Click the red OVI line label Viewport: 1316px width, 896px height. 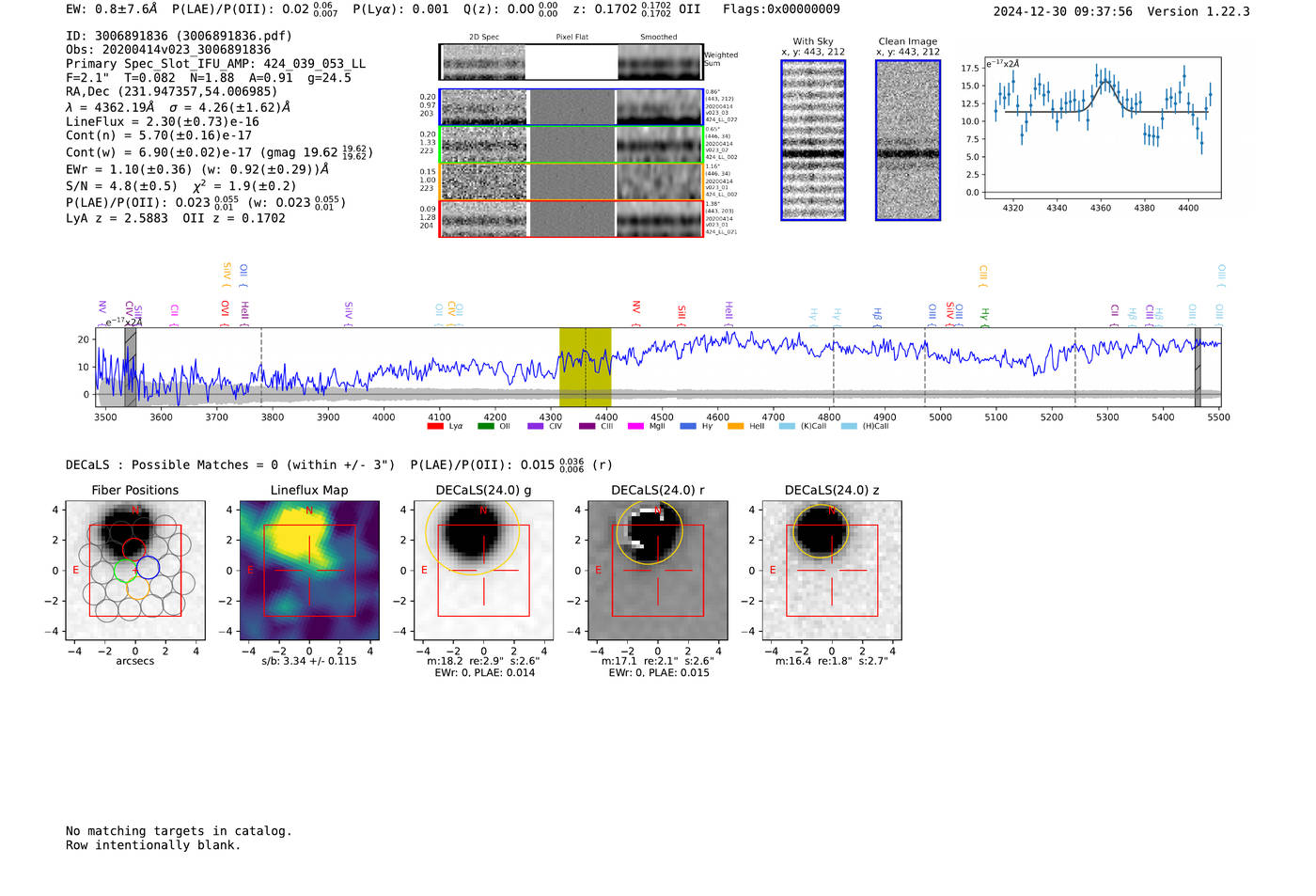(225, 313)
